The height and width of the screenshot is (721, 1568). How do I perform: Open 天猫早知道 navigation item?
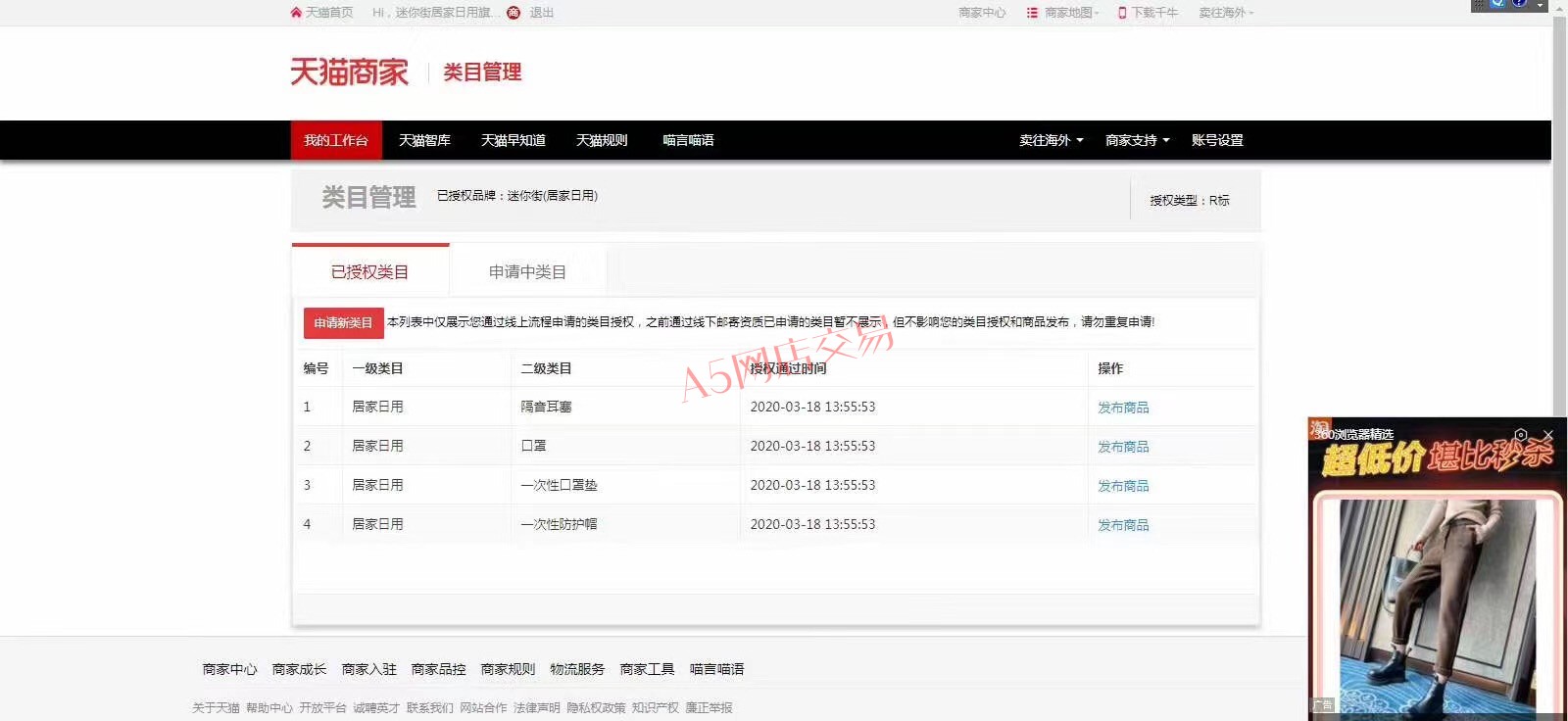pyautogui.click(x=514, y=140)
